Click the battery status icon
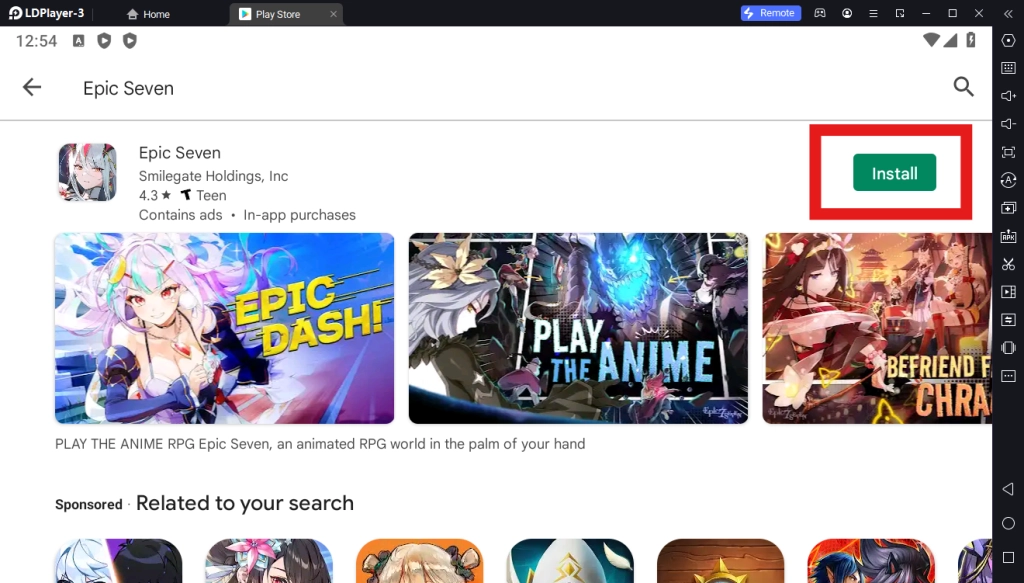Image resolution: width=1024 pixels, height=583 pixels. click(x=971, y=40)
